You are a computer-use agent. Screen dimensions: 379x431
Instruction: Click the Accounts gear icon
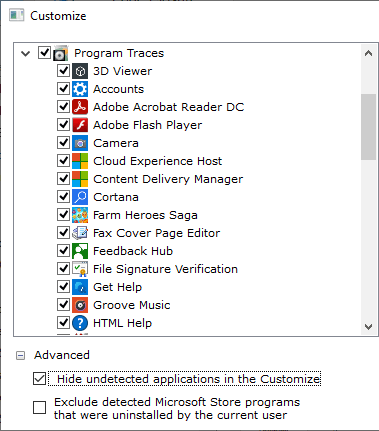coord(80,89)
